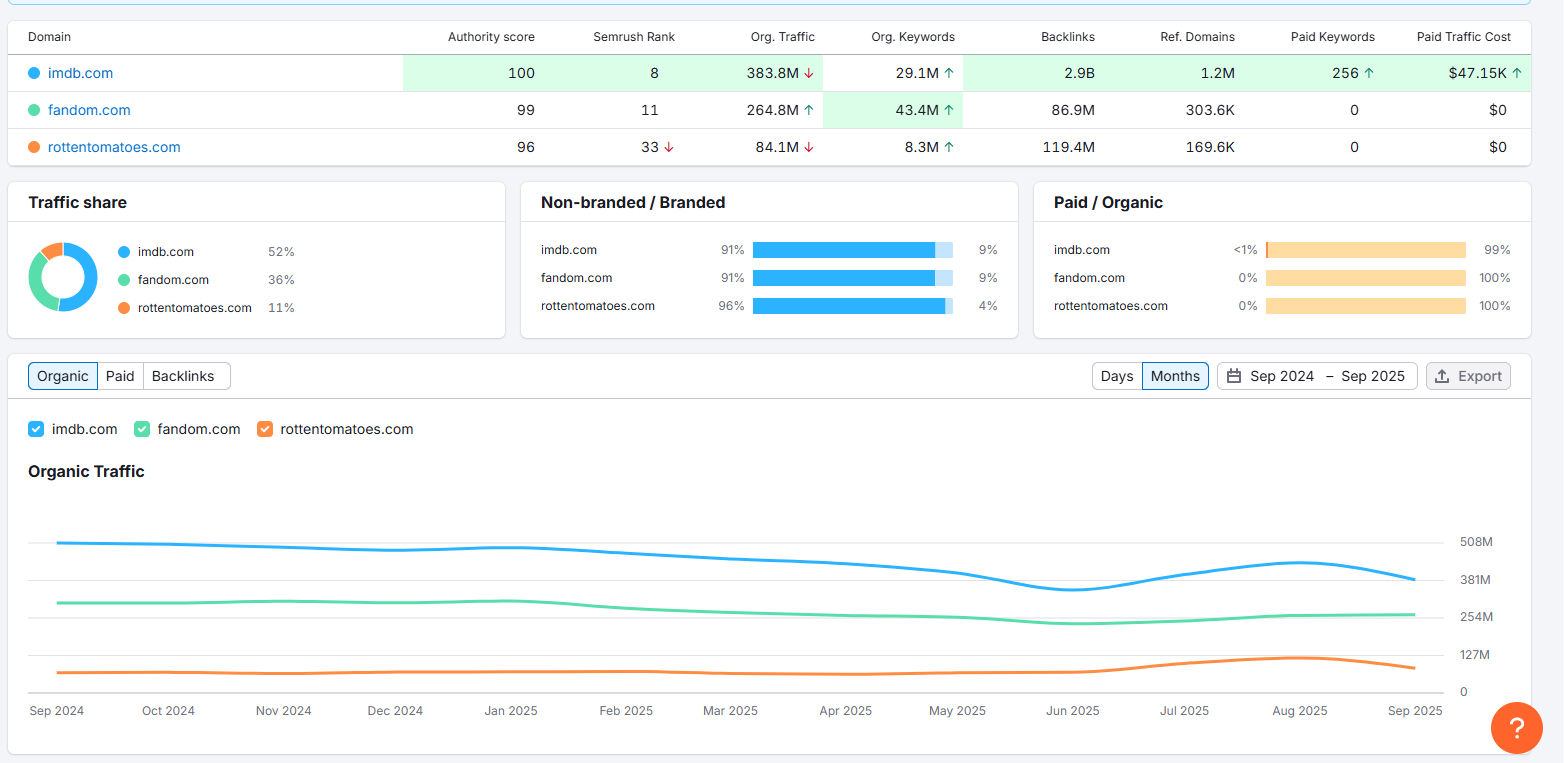Switch to the Paid tab
1564x763 pixels.
tap(120, 376)
